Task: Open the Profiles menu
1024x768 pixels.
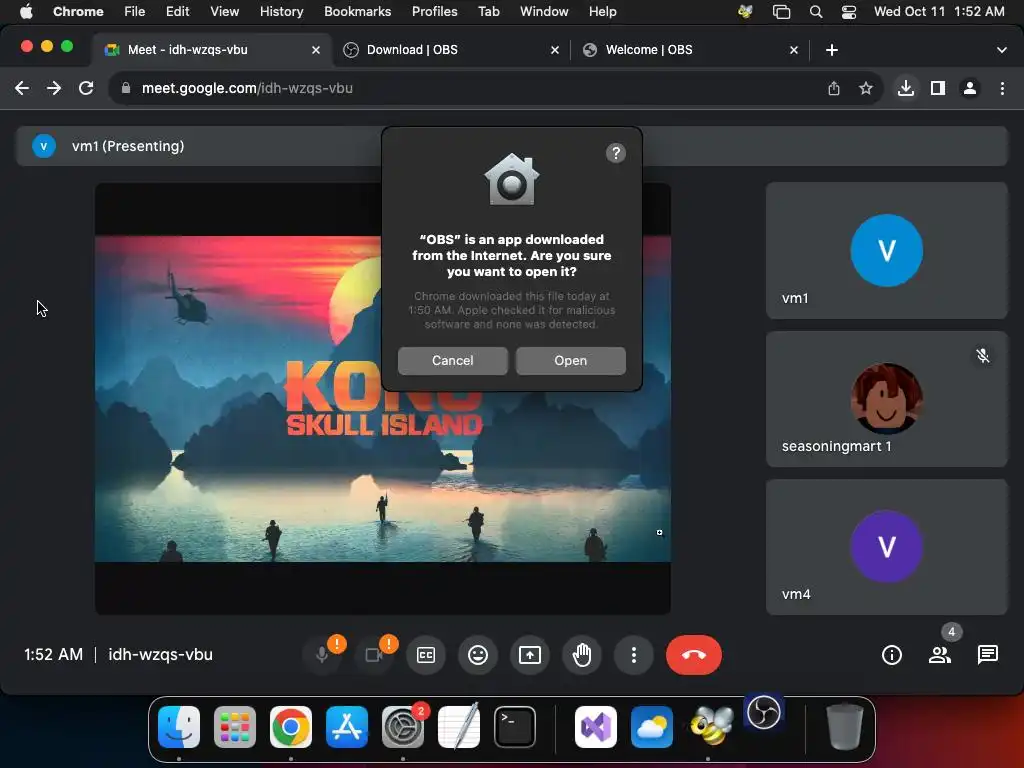Action: 434,11
